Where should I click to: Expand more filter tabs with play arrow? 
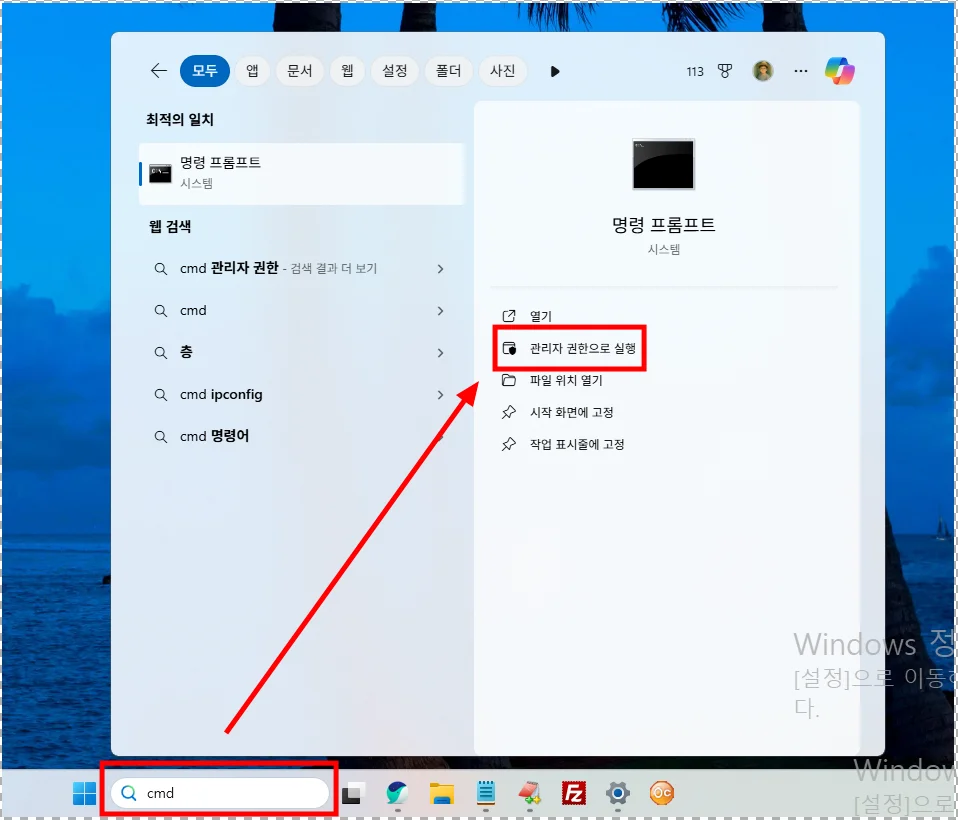pos(555,71)
